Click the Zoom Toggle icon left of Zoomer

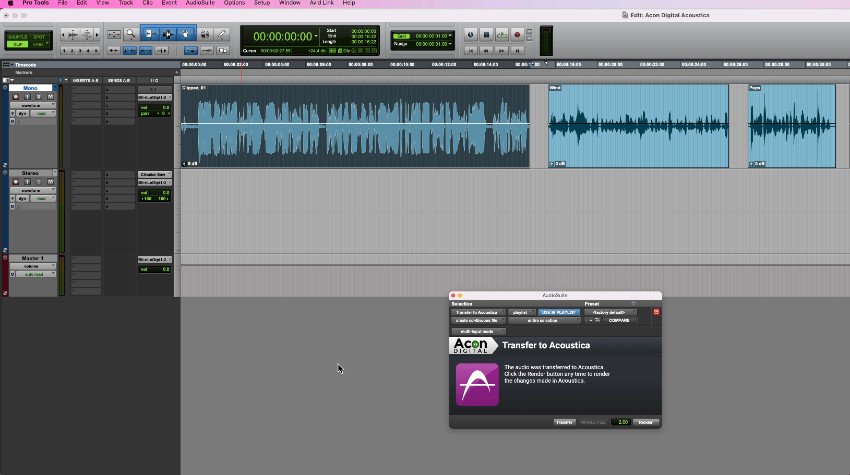114,35
